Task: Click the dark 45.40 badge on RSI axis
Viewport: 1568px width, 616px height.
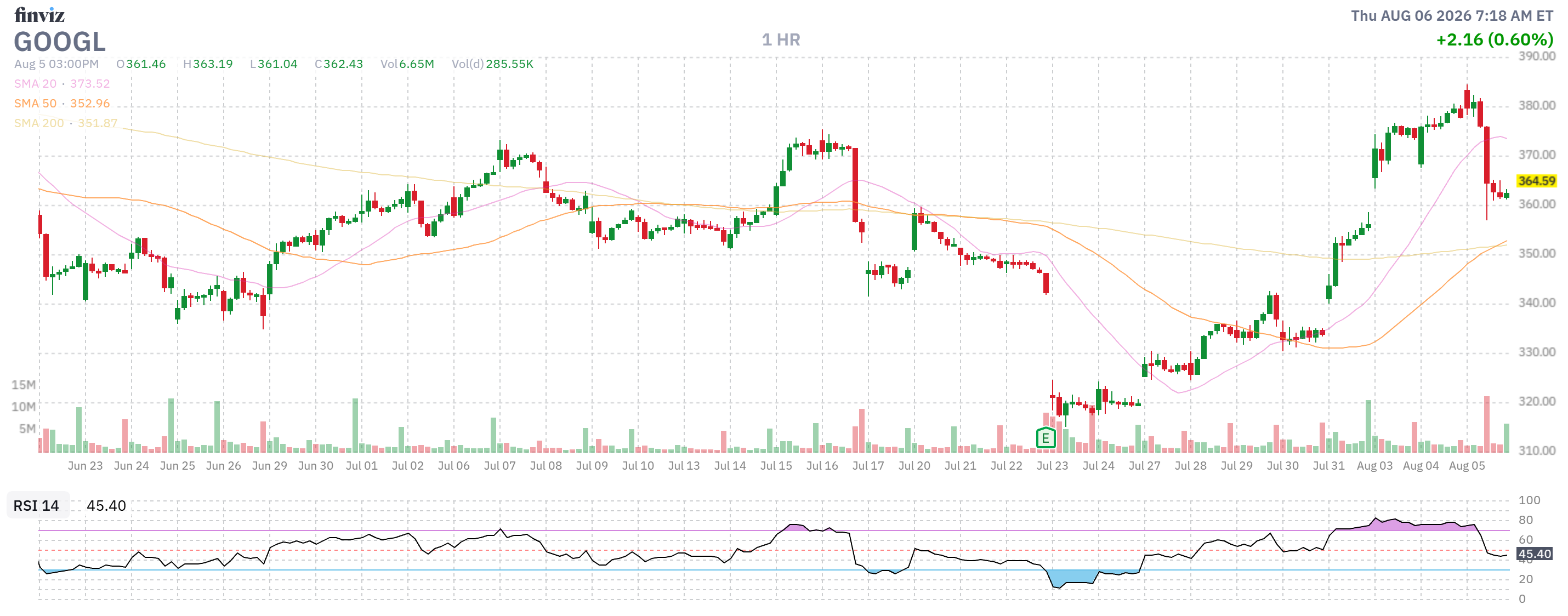Action: click(x=1535, y=554)
